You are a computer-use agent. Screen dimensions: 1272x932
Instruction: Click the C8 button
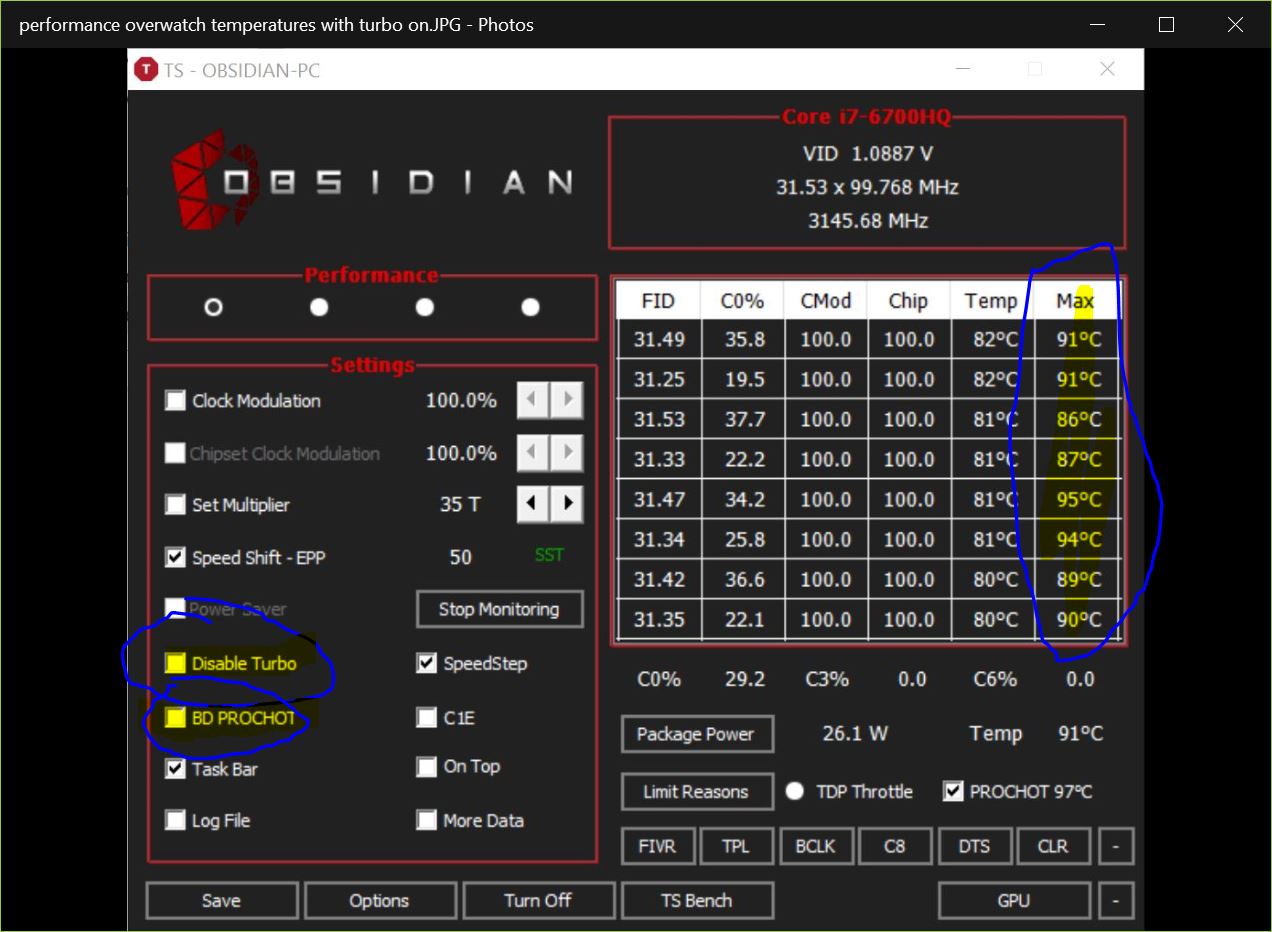coord(894,846)
